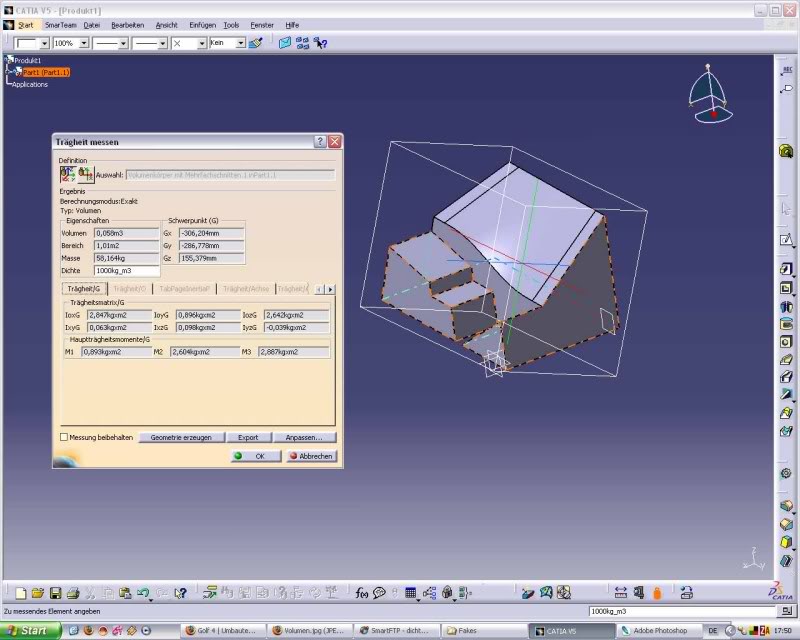Open the line type dropdown
The width and height of the screenshot is (800, 640).
162,43
